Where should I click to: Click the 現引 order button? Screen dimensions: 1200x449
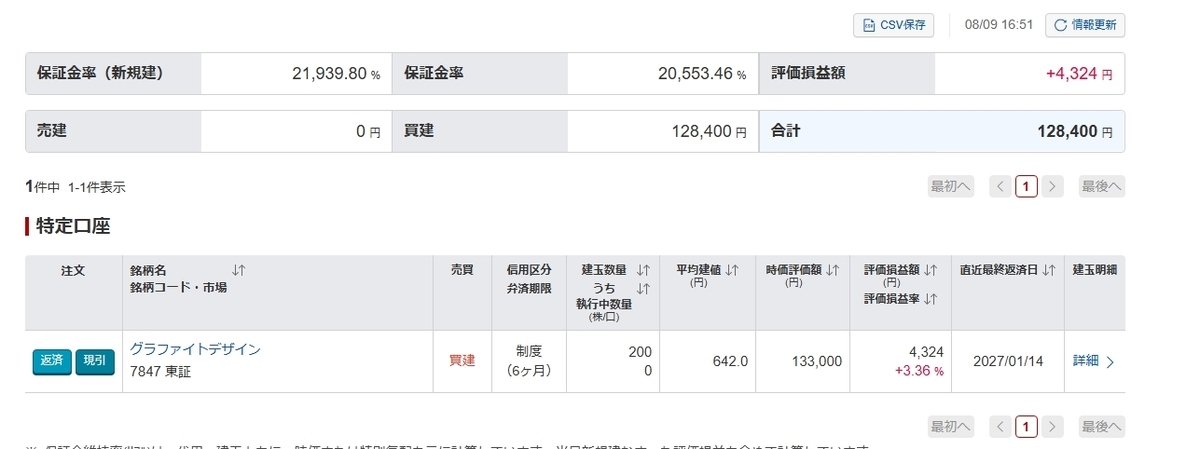pos(95,362)
